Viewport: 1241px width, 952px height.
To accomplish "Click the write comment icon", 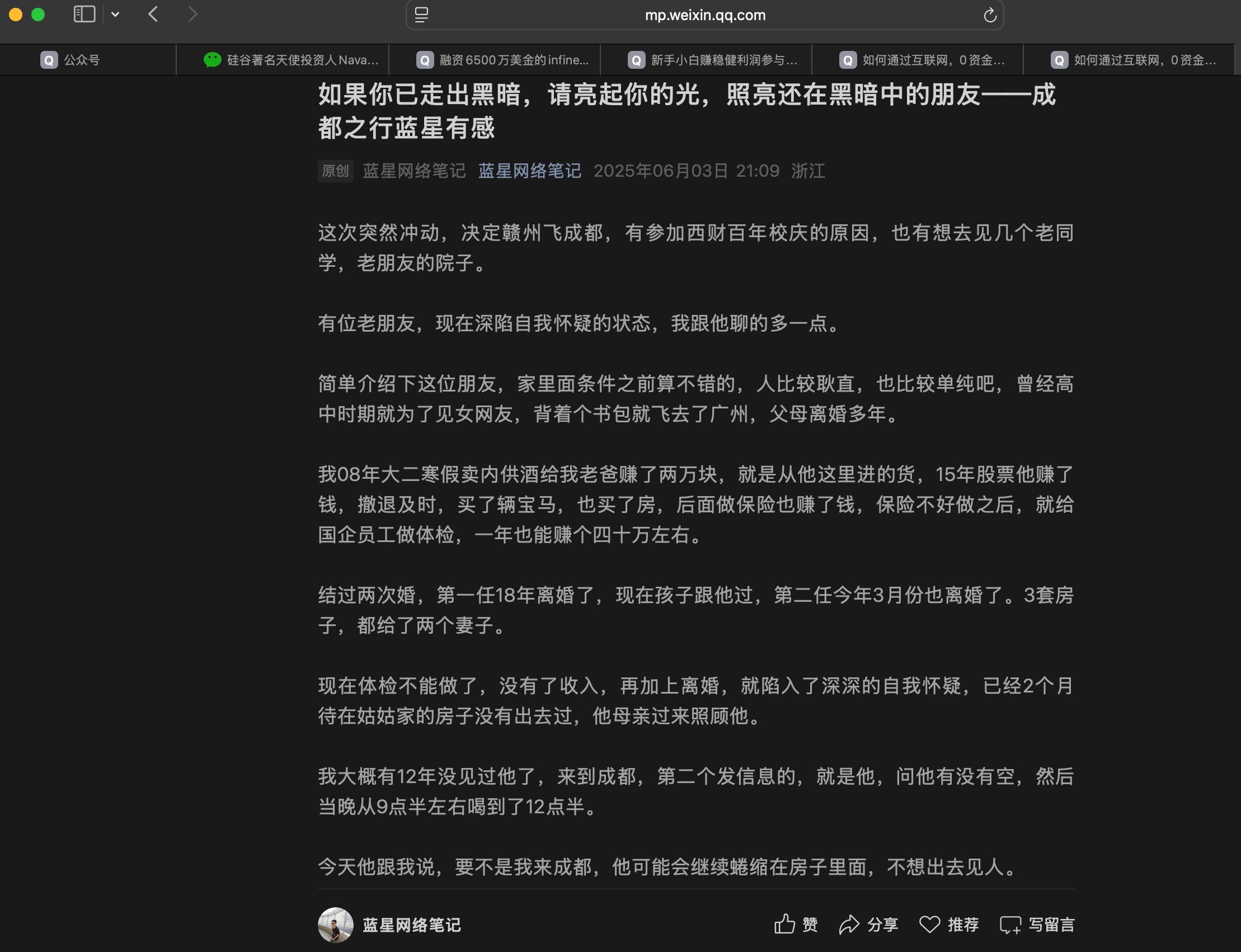I will click(x=1010, y=925).
